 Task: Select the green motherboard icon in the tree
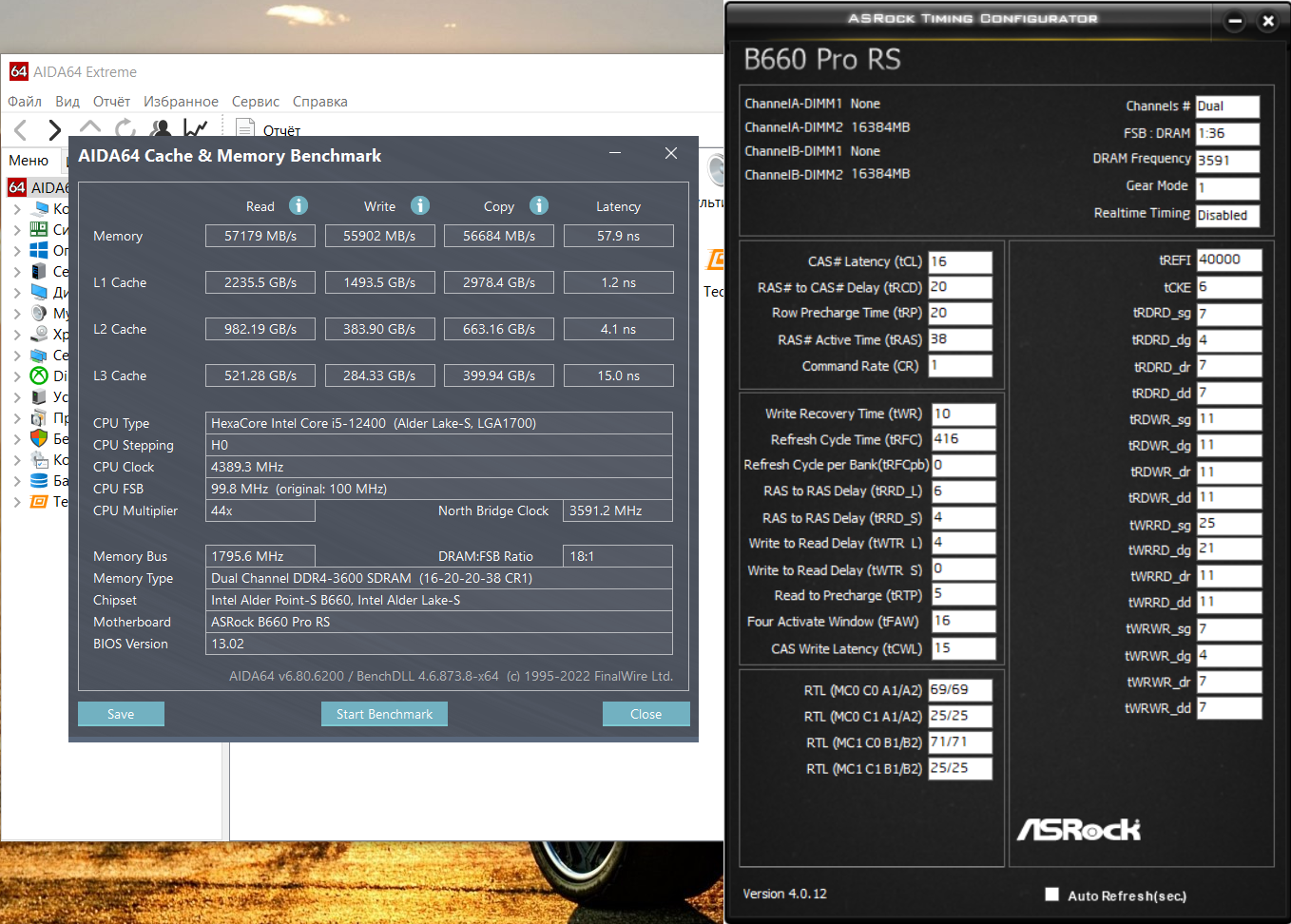(x=39, y=229)
